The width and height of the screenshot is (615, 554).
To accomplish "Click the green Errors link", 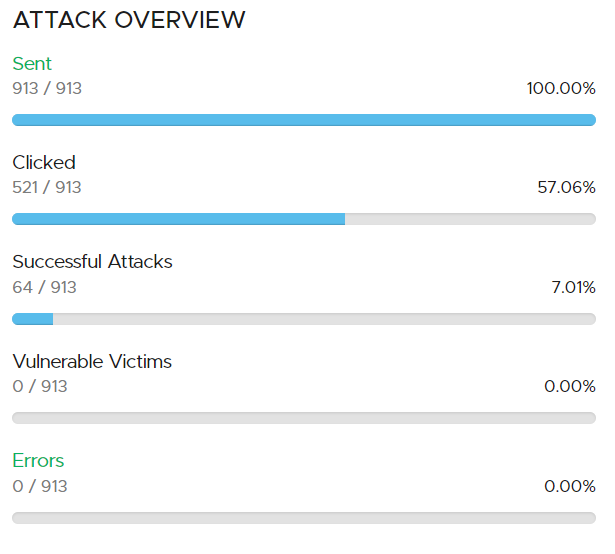I will 38,461.
